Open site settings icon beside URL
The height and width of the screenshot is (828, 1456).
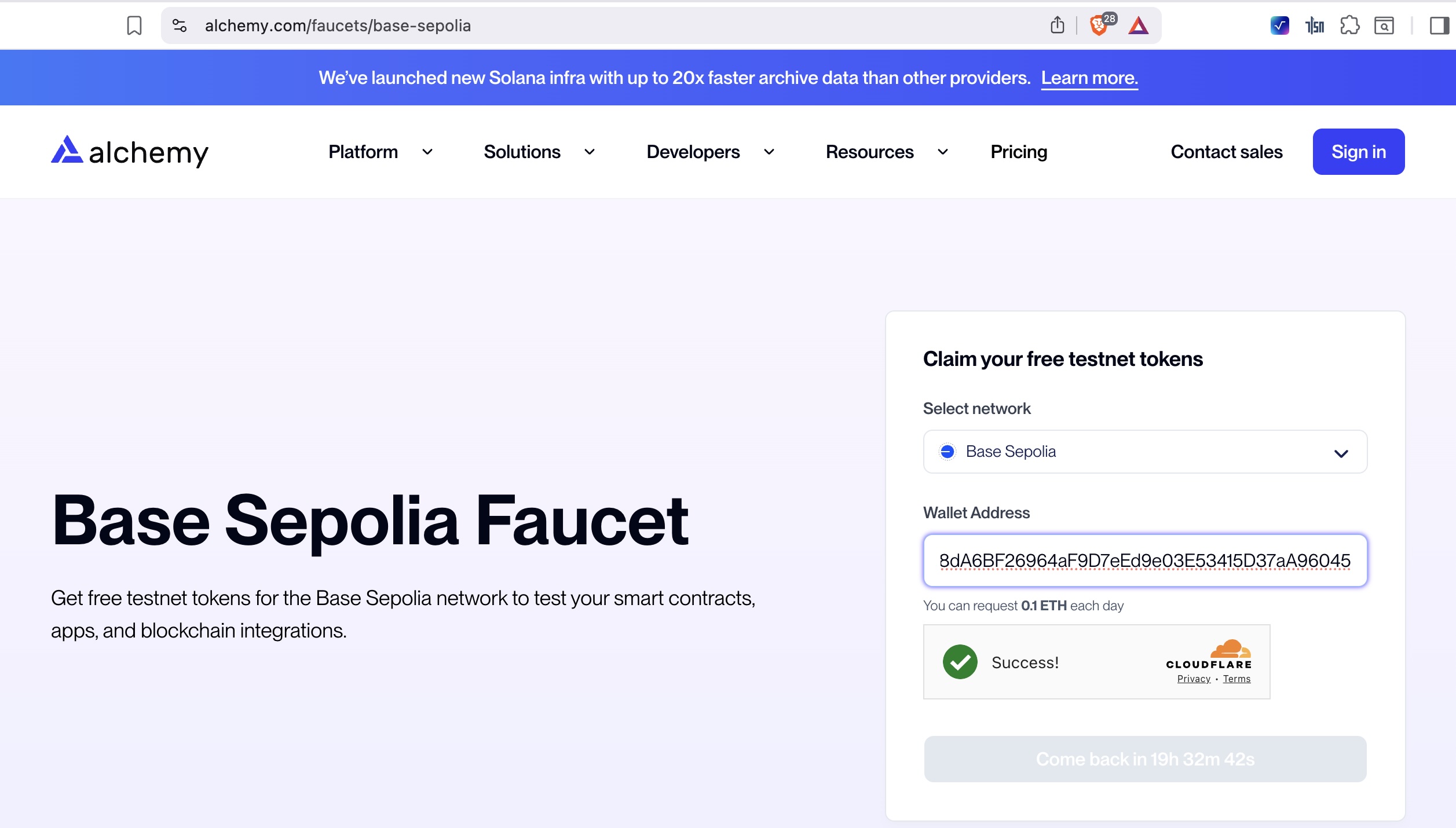[x=180, y=25]
